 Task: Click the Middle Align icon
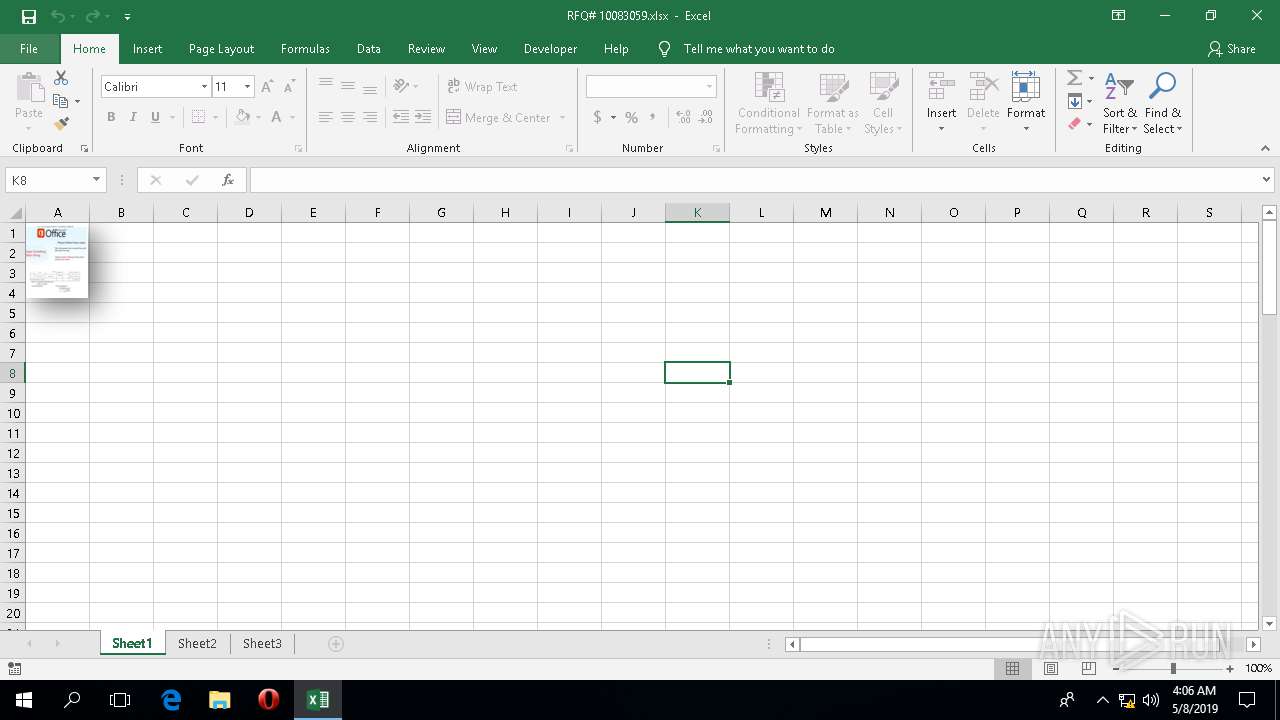click(348, 86)
